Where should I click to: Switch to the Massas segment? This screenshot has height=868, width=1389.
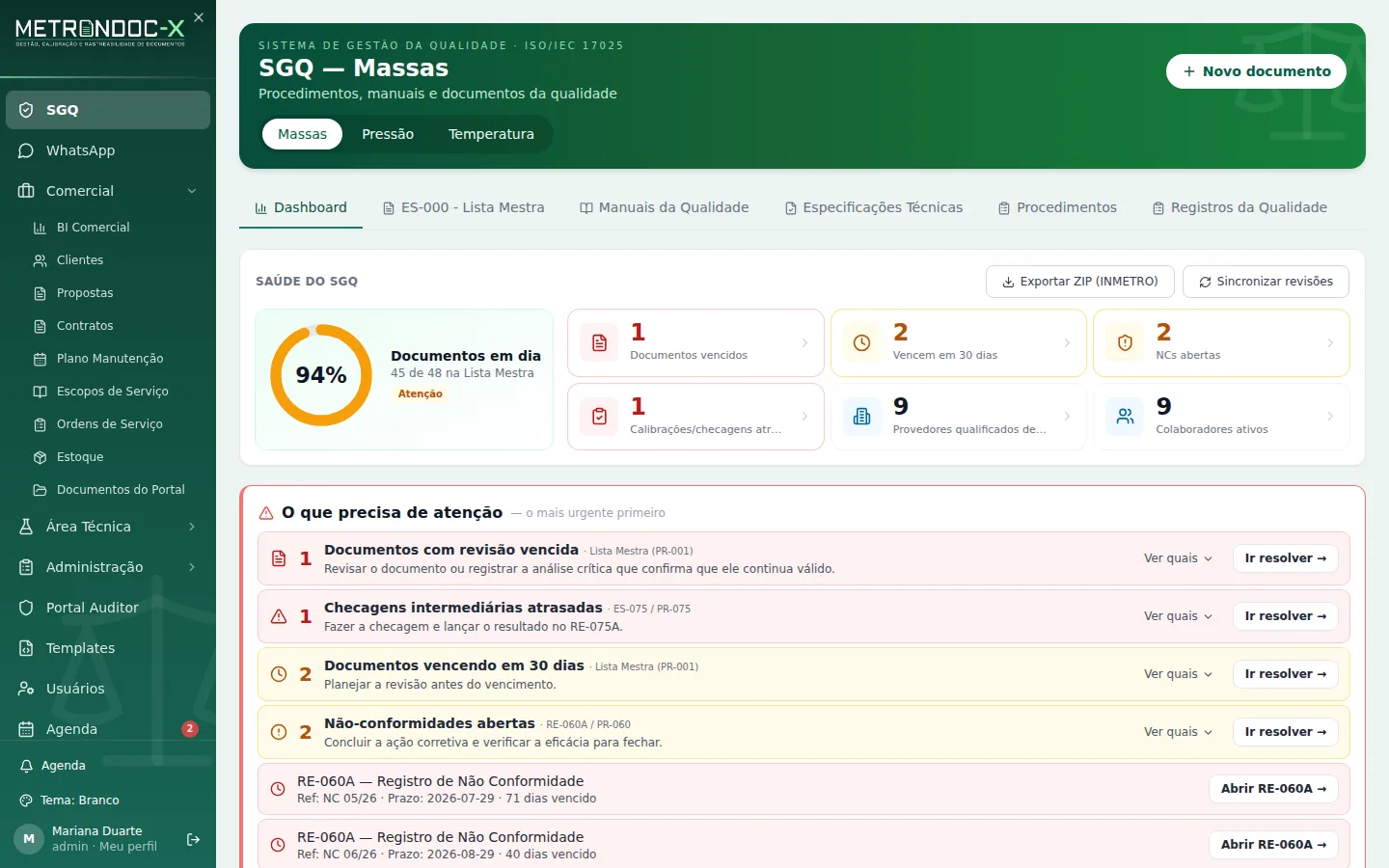302,134
